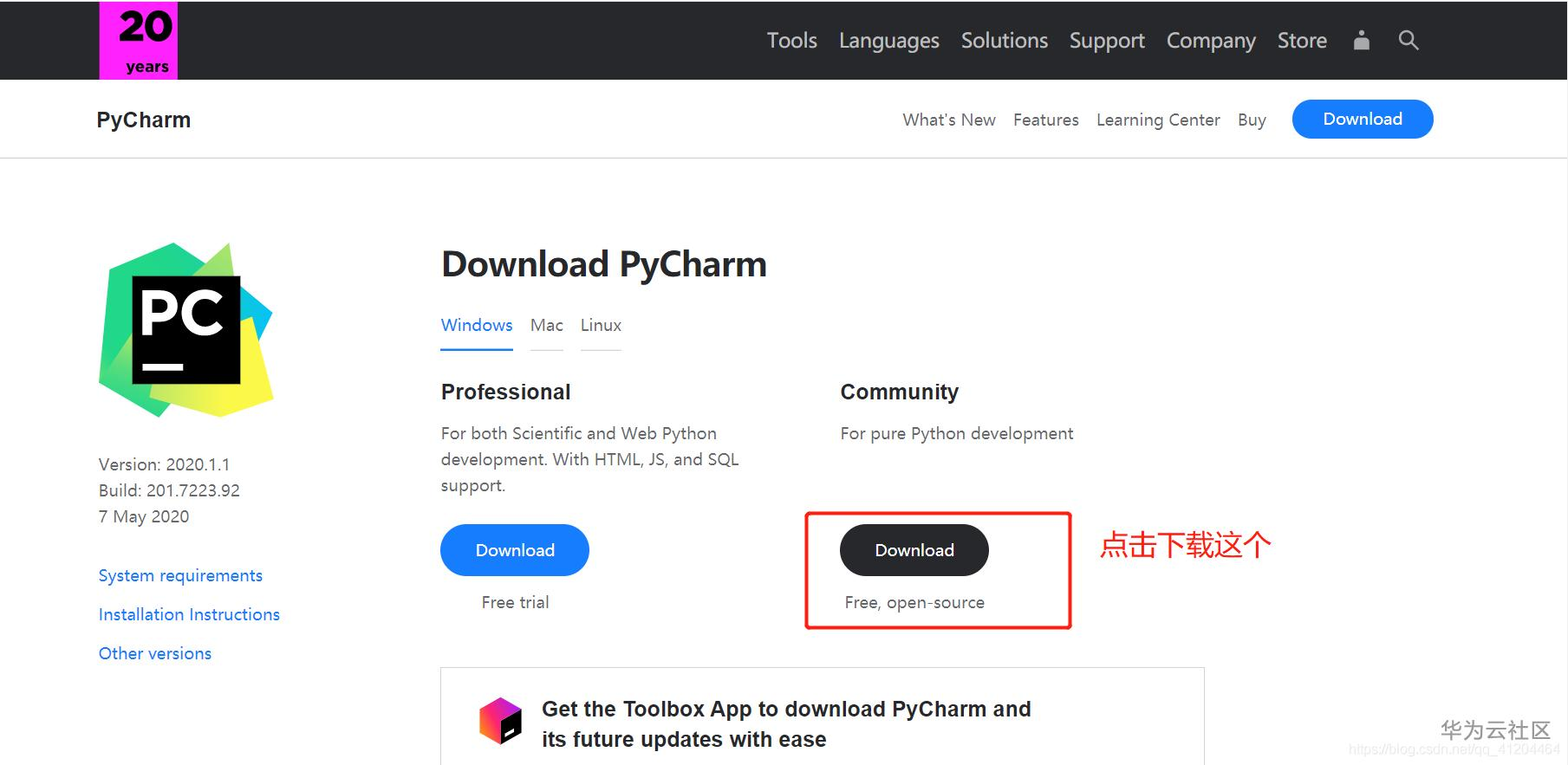The height and width of the screenshot is (765, 1568).
Task: Click the blue Download button in header
Action: pos(1362,120)
